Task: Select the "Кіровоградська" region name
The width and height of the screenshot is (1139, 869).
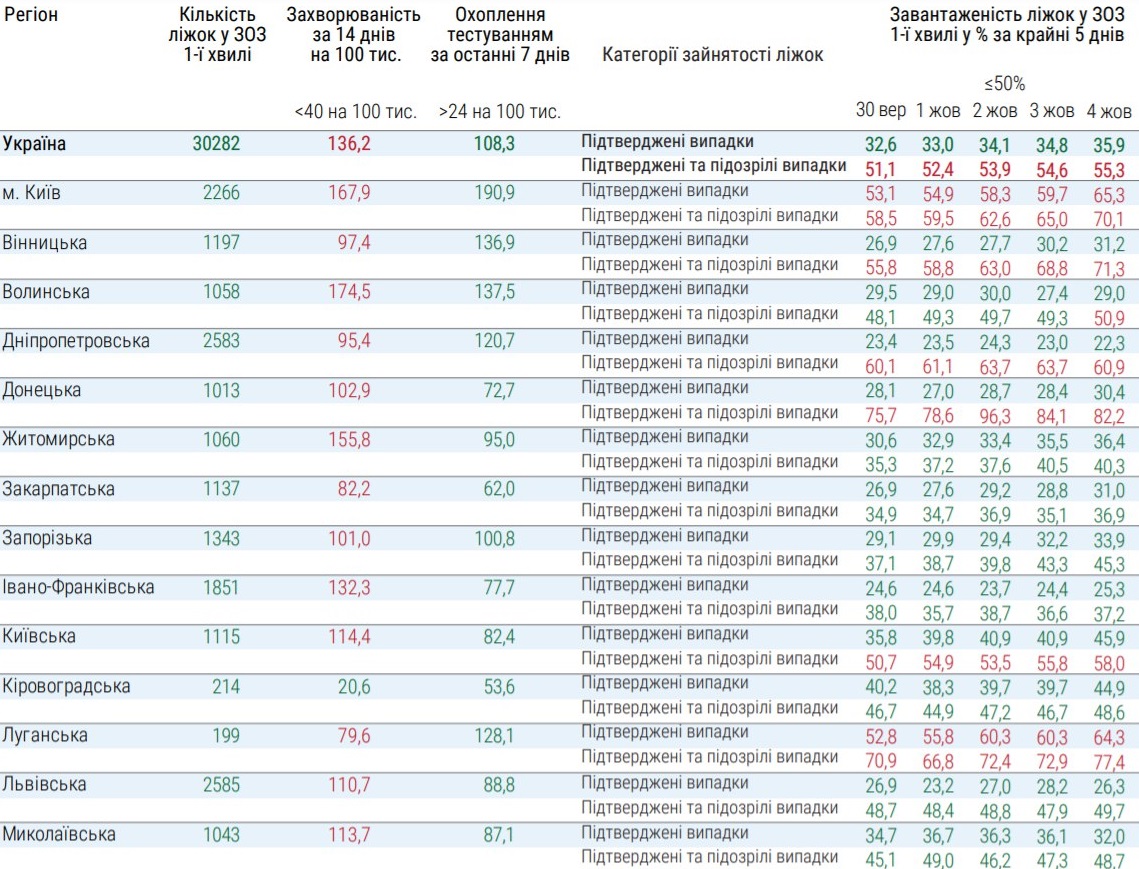Action: (x=66, y=686)
